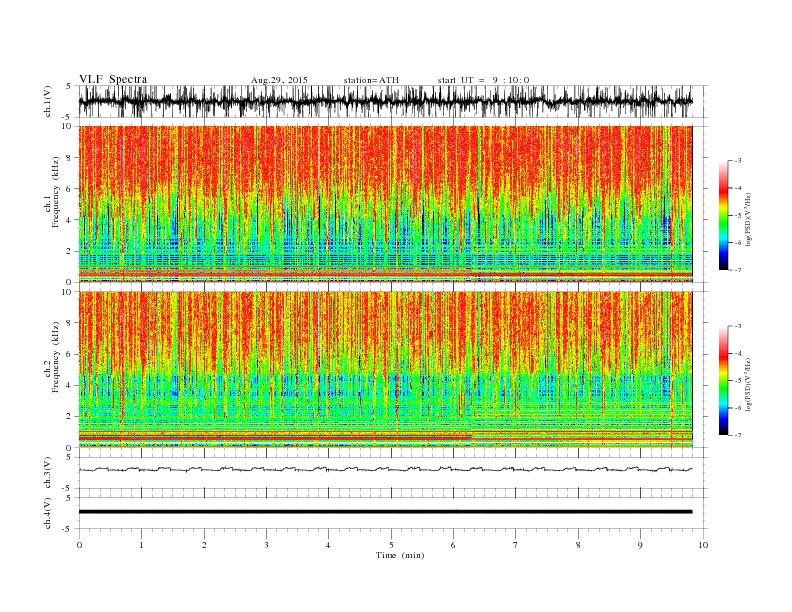
Task: Click the log(PSD) label beside ch.1 colorbar
Action: click(750, 220)
